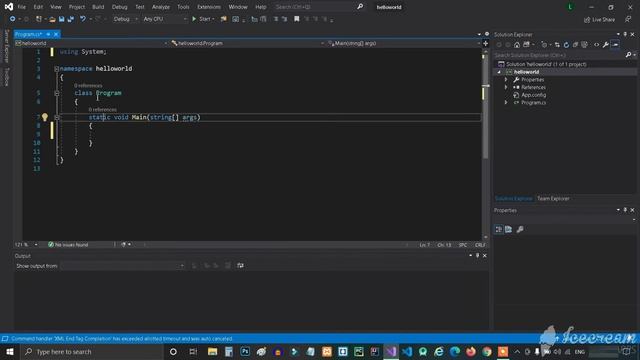Select App.config in Solution Explorer
The width and height of the screenshot is (640, 360).
533,95
